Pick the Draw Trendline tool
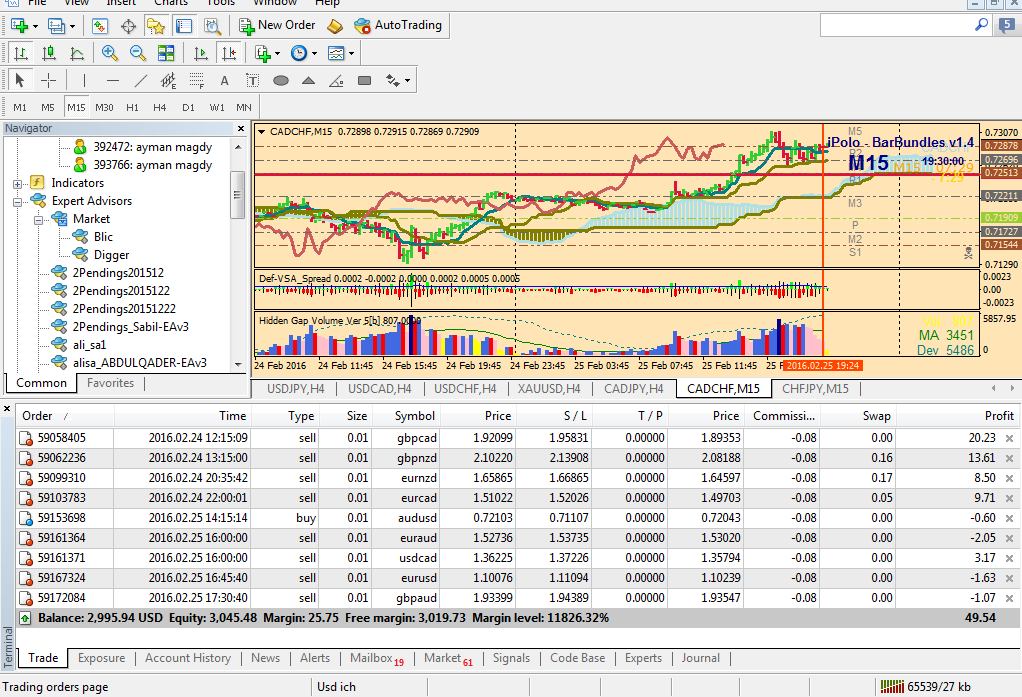This screenshot has height=697, width=1022. [x=141, y=81]
